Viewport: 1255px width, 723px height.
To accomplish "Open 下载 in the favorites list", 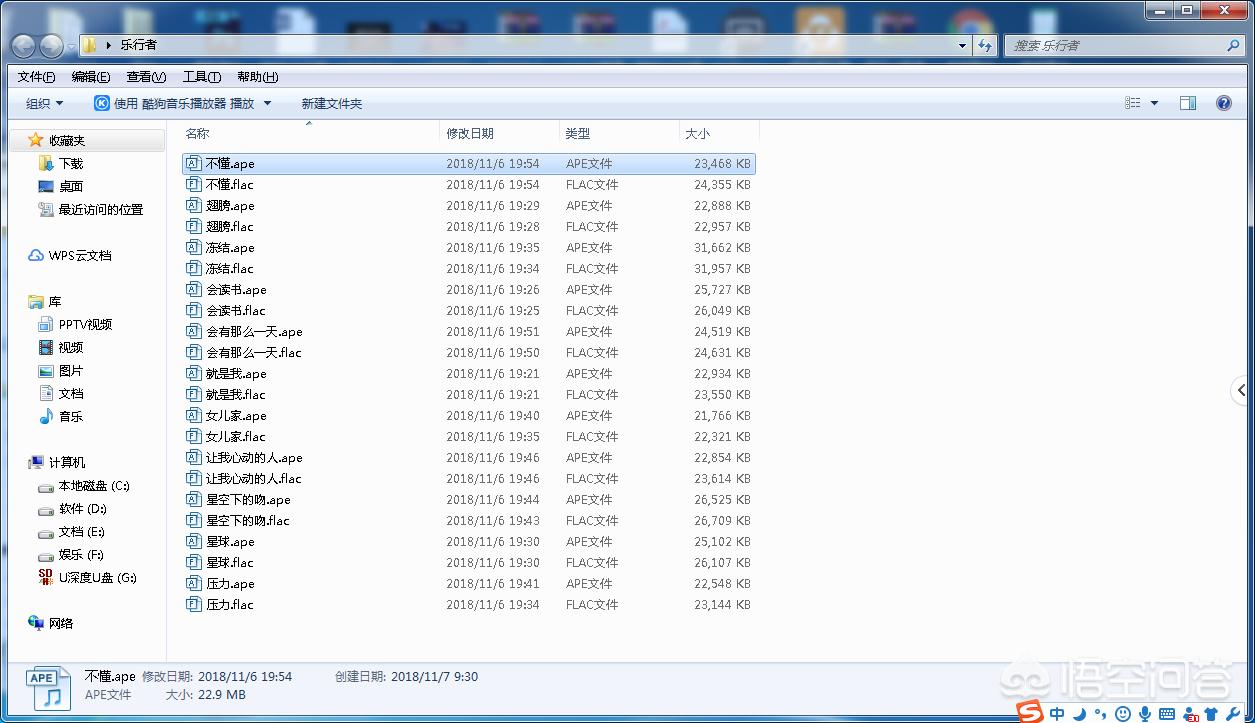I will click(71, 163).
